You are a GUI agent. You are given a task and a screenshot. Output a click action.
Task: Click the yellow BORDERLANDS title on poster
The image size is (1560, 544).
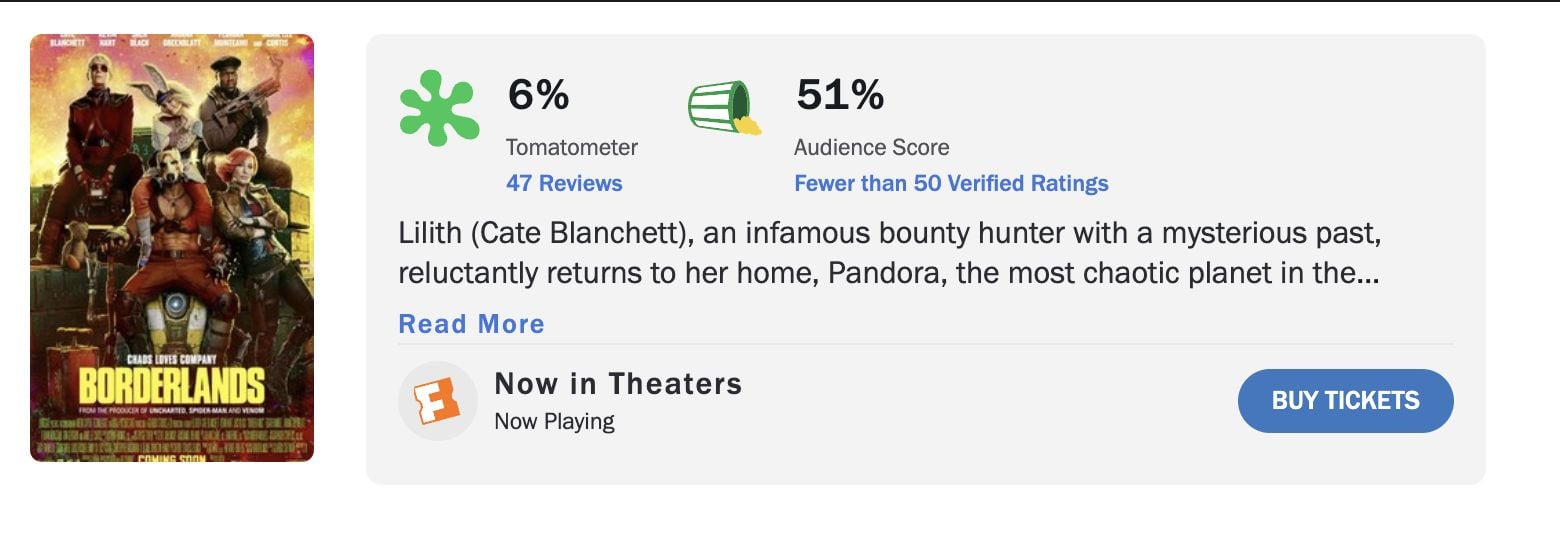tap(172, 385)
